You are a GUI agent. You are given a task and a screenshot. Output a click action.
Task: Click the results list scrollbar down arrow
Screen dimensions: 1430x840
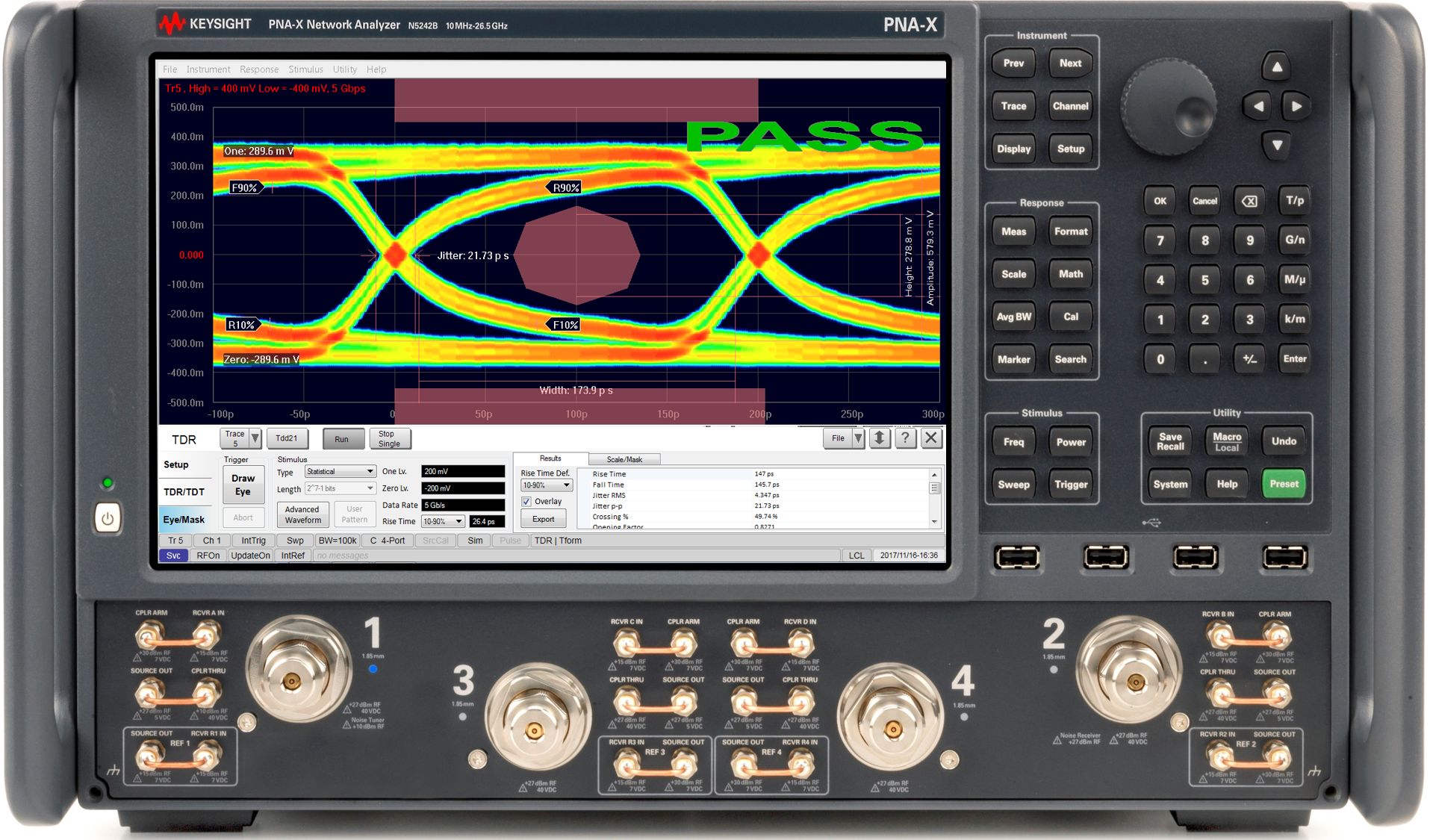pos(934,522)
